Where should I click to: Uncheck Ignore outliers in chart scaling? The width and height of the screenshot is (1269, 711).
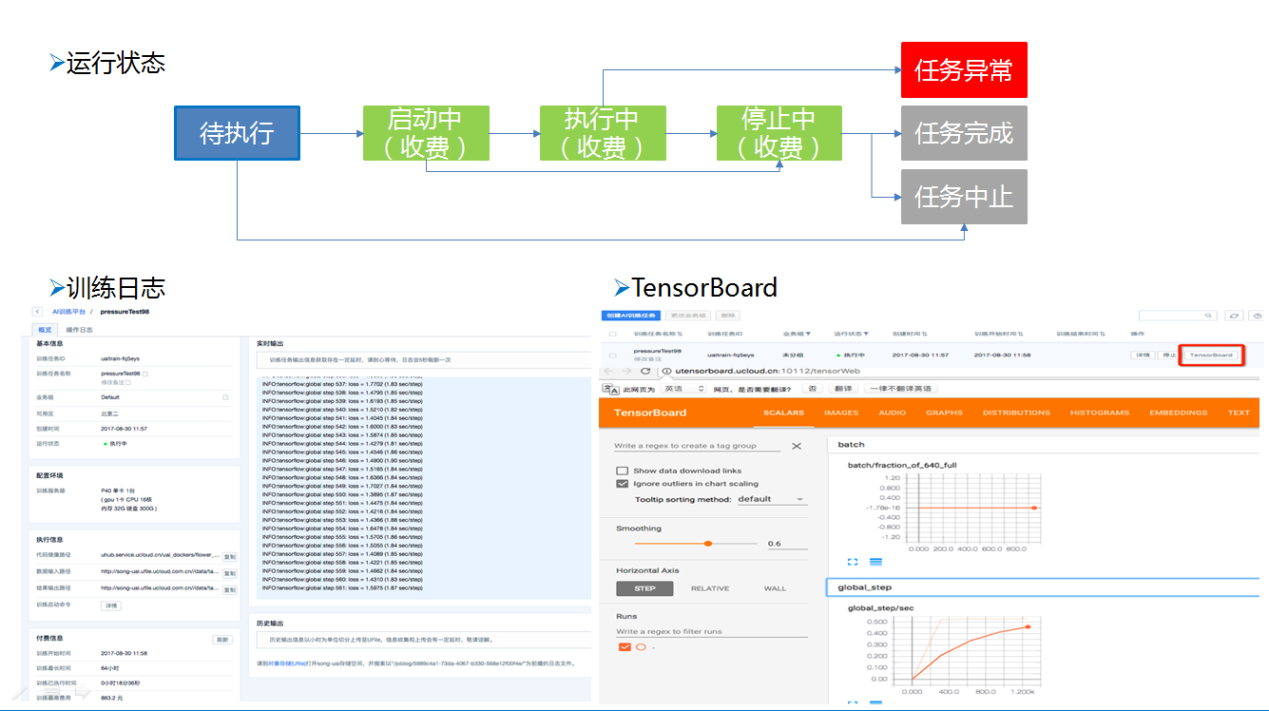[622, 483]
